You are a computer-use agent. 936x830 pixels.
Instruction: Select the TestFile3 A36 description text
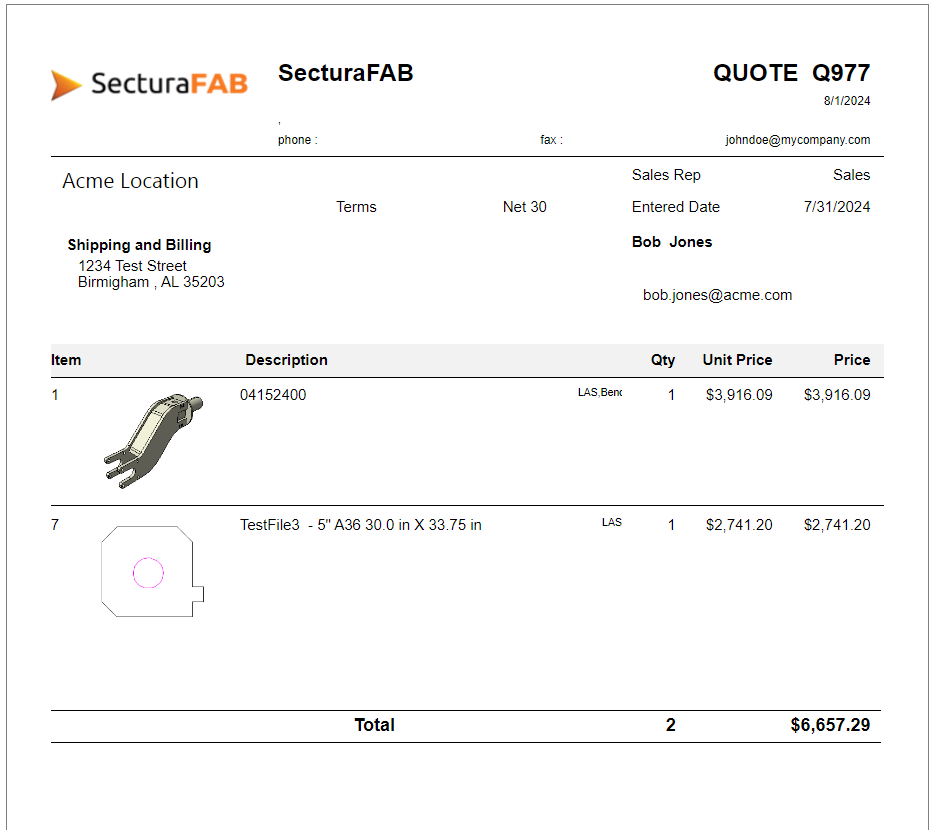pyautogui.click(x=360, y=525)
